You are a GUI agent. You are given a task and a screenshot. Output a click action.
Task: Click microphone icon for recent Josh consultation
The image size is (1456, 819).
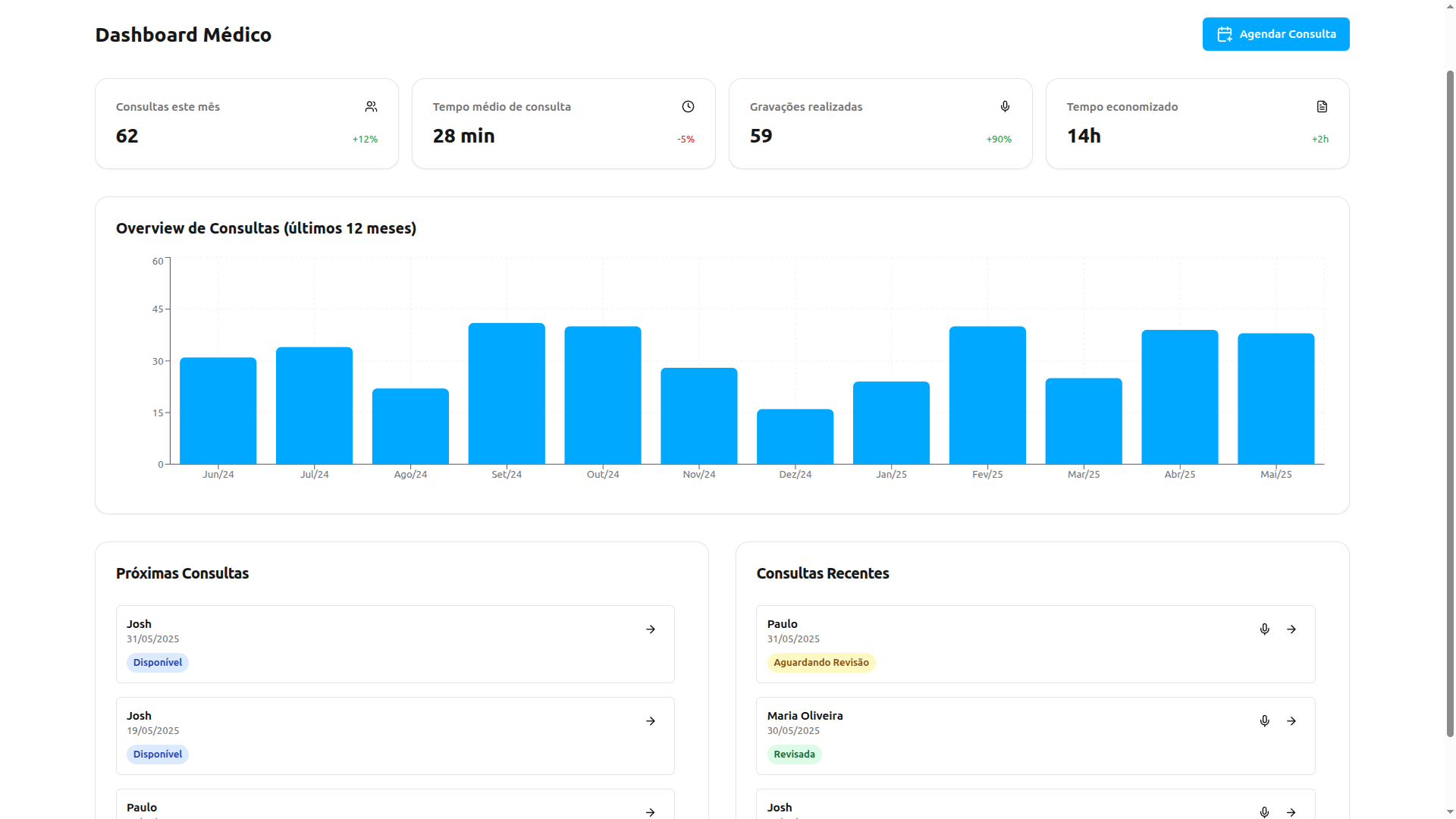[1264, 812]
